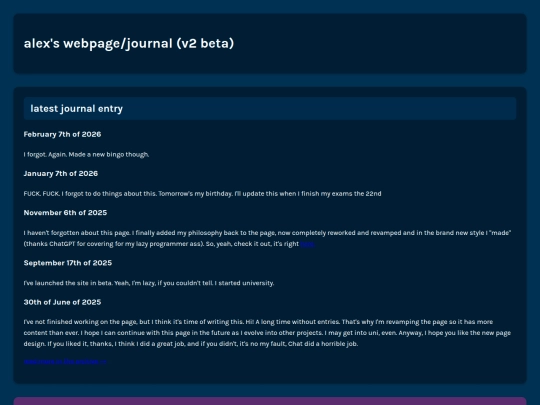Click the paragraph starting 'I haven't forgotten about this page'

coord(267,238)
